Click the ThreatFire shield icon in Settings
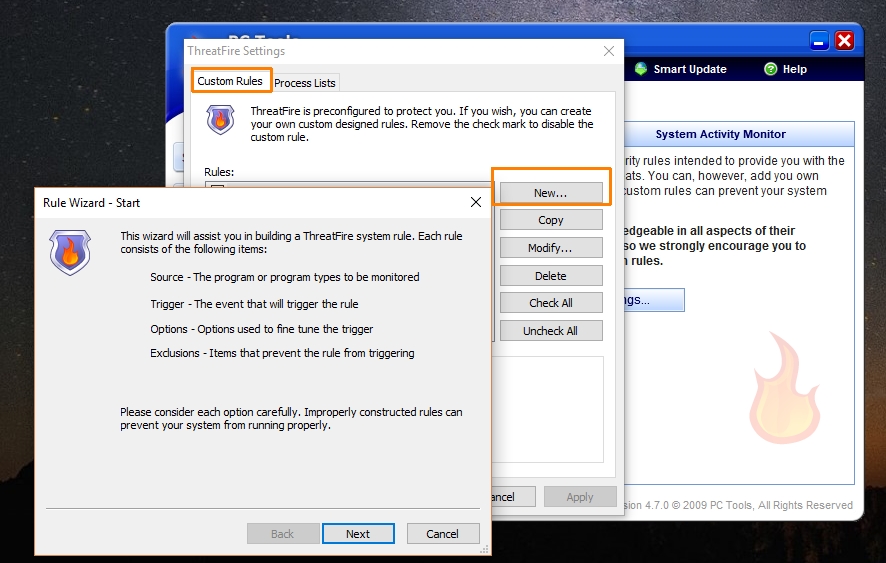 point(220,119)
